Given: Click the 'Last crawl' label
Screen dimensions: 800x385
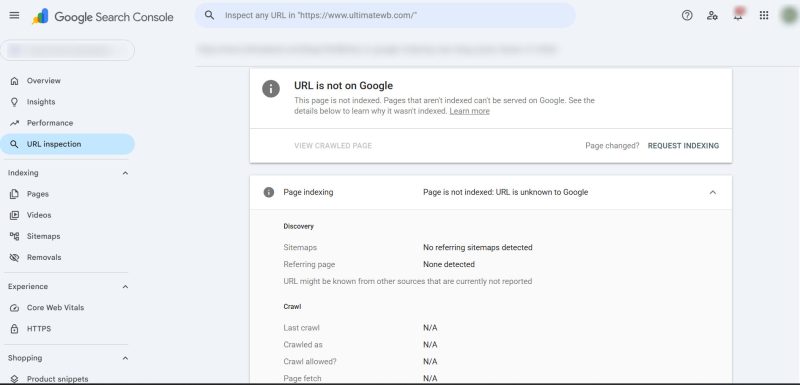Looking at the screenshot, I should pos(302,328).
